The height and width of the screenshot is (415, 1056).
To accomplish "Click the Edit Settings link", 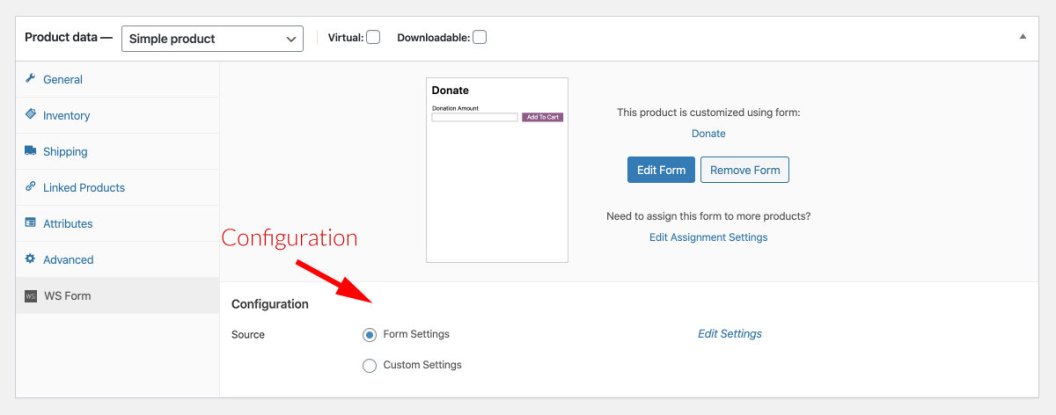I will coord(729,334).
